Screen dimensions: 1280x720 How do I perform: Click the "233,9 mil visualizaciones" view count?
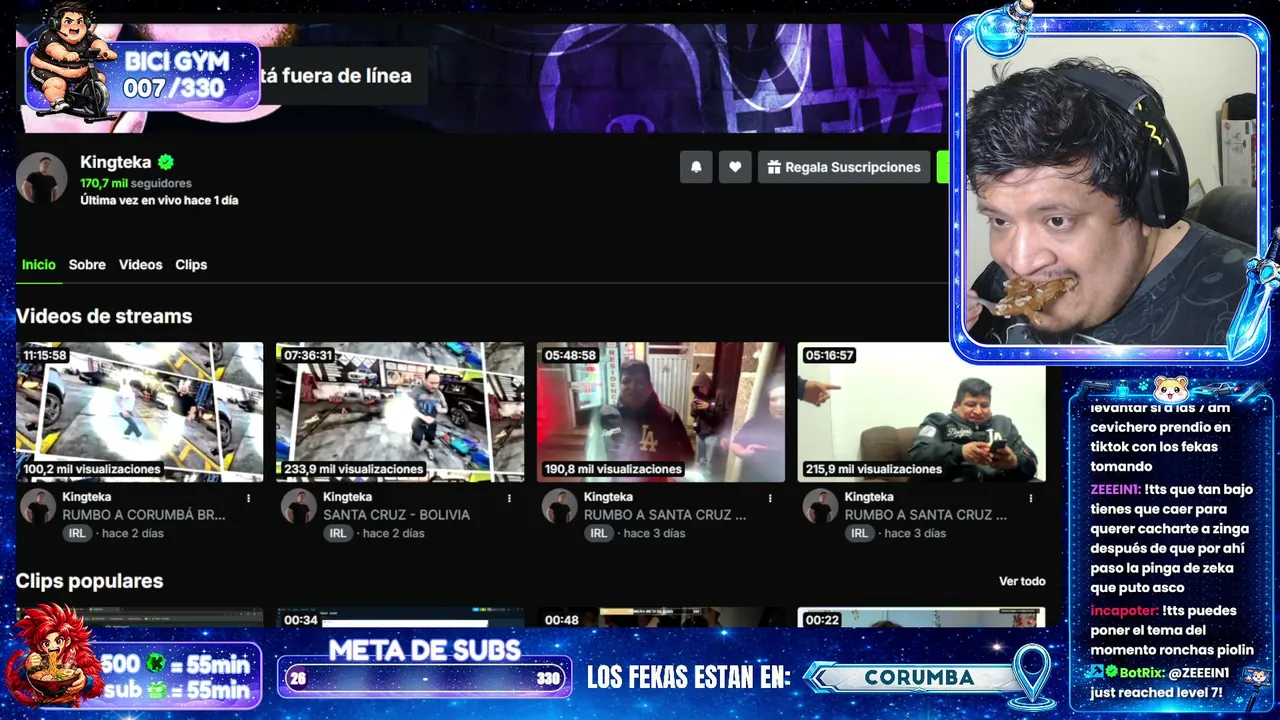(x=353, y=469)
